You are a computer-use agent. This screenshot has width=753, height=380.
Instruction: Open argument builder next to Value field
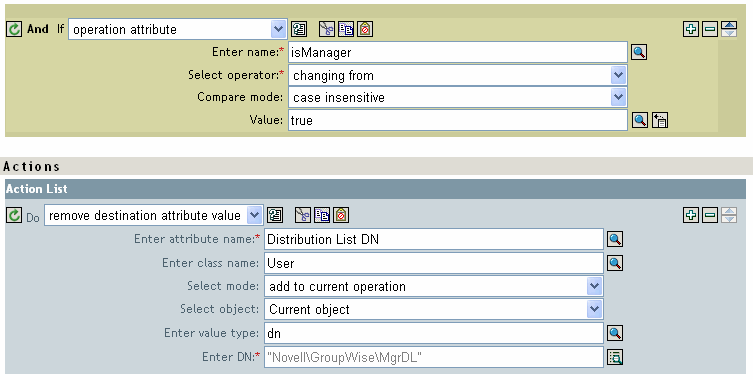click(x=660, y=120)
